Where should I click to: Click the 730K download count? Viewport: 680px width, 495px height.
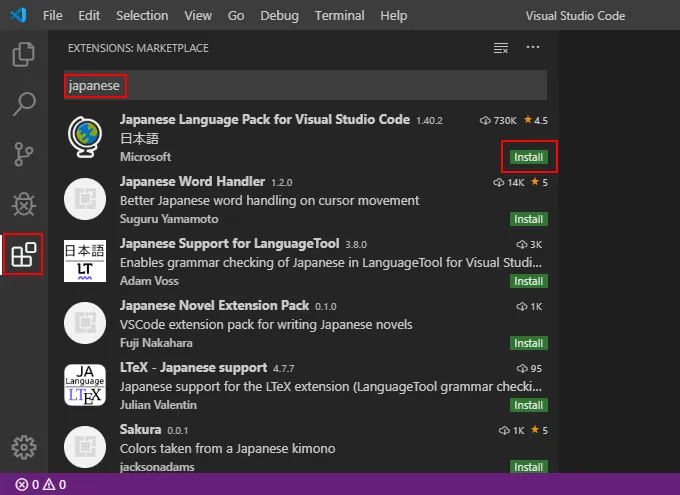point(498,120)
